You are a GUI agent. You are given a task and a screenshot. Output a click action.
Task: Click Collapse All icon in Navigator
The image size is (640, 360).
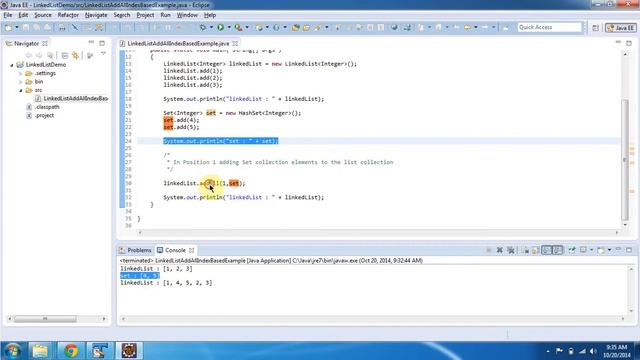65,55
